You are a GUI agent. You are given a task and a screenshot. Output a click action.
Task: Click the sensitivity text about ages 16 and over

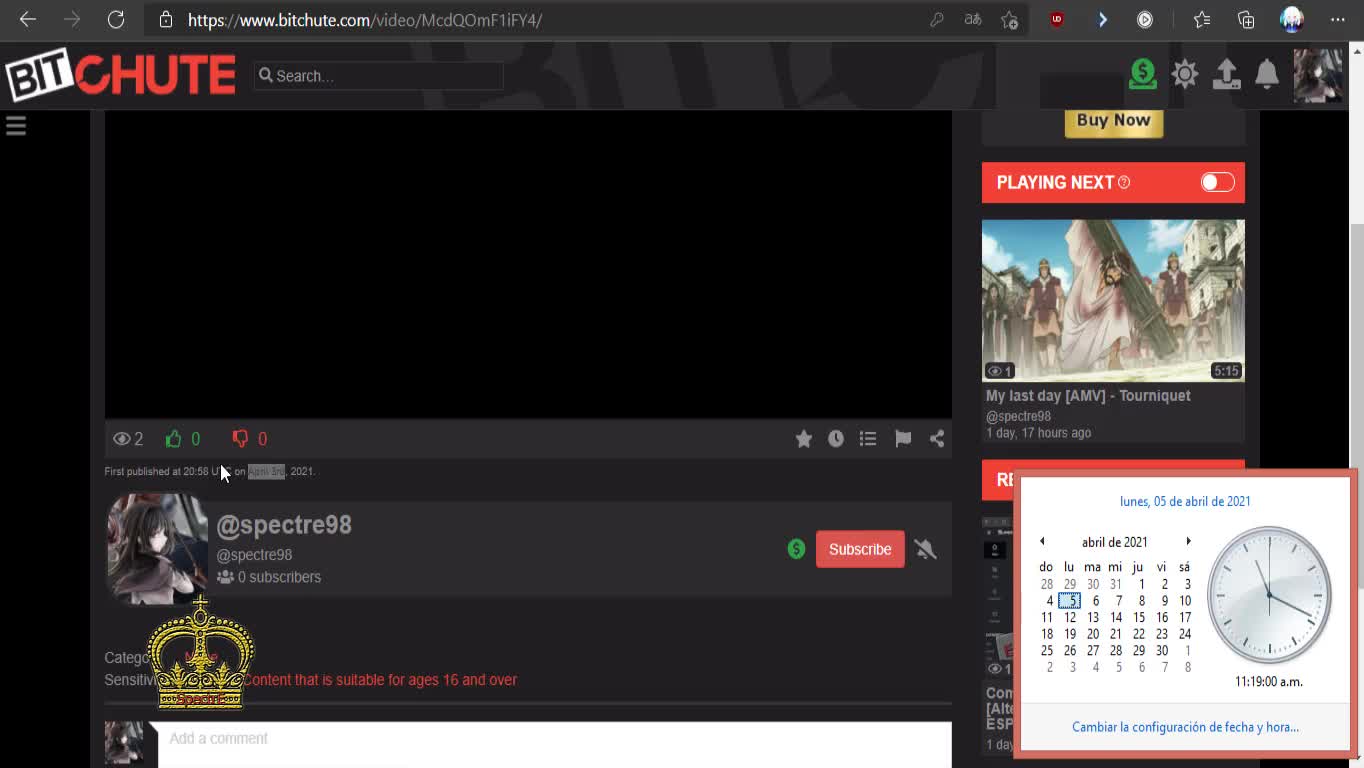point(380,680)
